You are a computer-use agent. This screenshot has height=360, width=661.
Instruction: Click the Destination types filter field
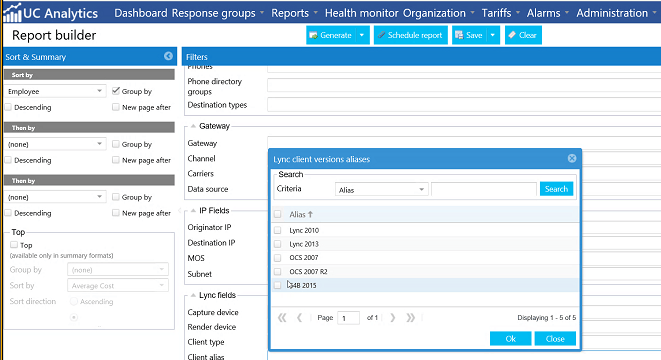click(x=464, y=105)
